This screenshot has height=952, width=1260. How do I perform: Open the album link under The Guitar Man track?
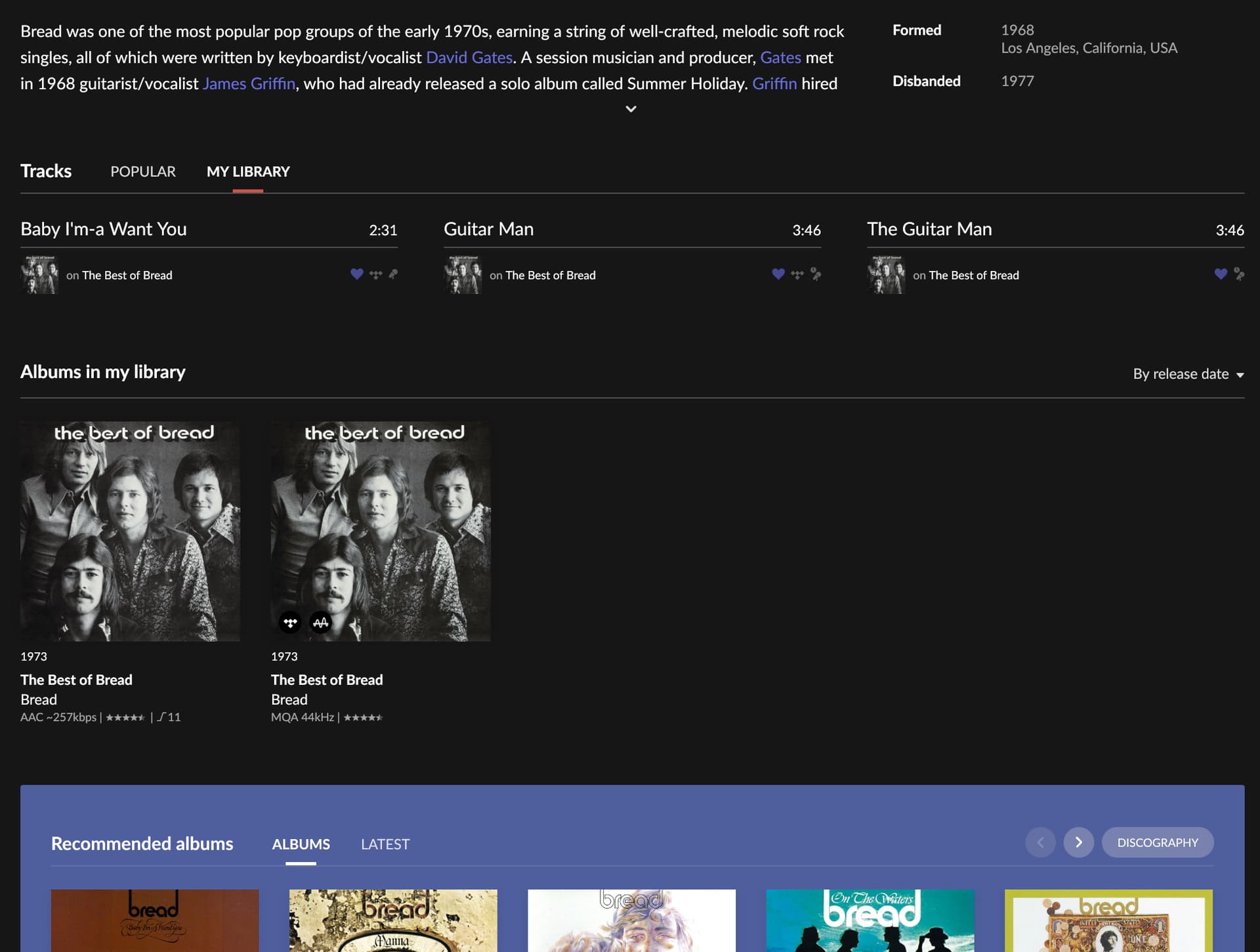point(974,276)
